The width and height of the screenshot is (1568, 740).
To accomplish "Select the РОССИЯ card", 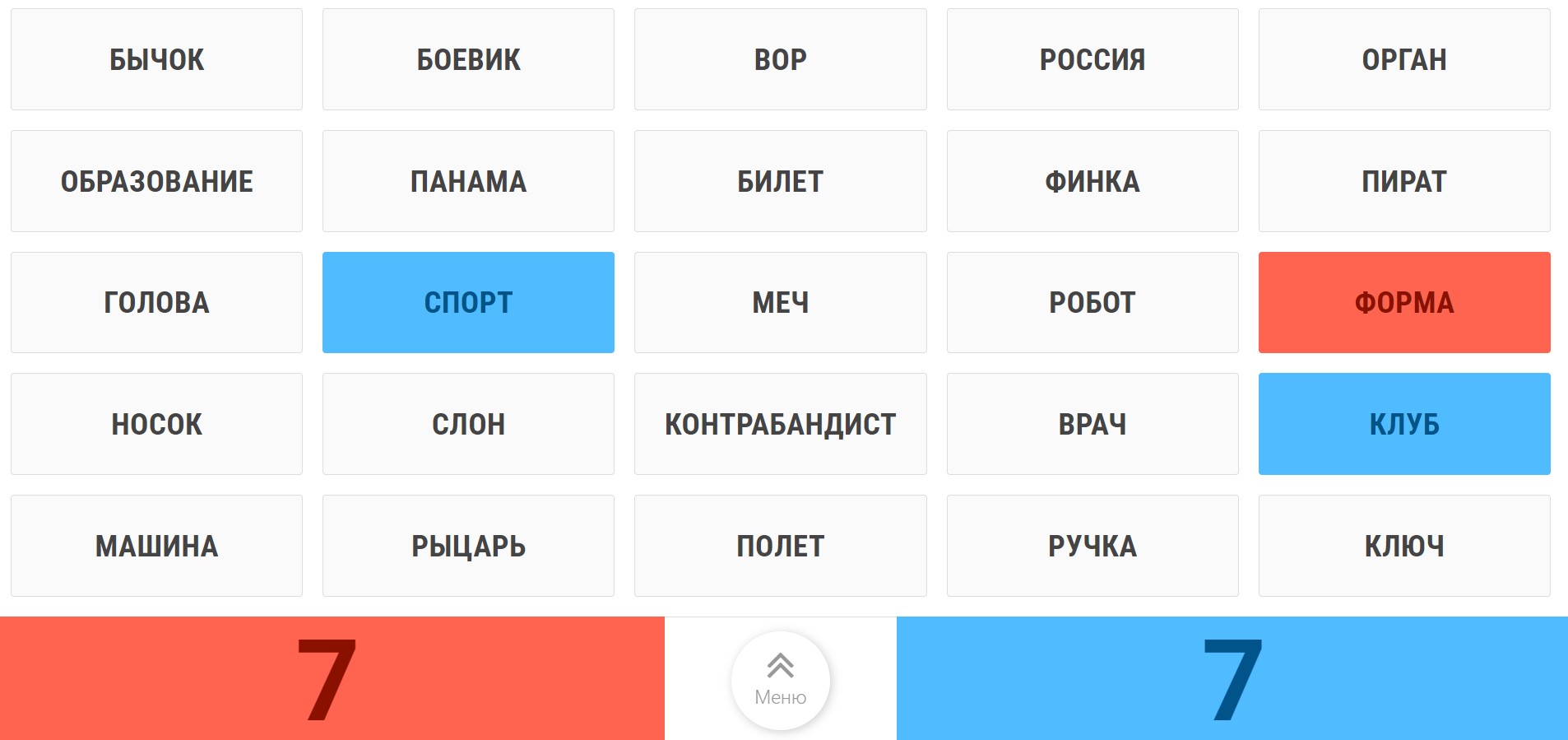I will 1092,58.
